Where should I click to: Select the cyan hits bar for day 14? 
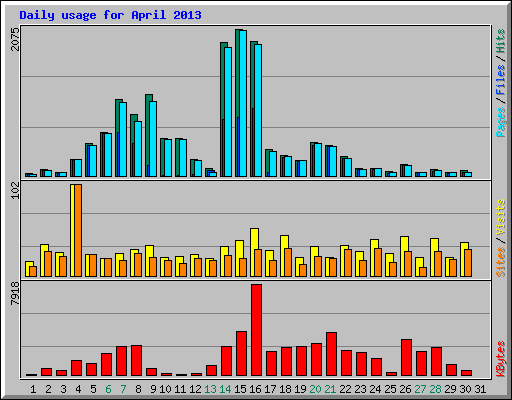(x=228, y=112)
